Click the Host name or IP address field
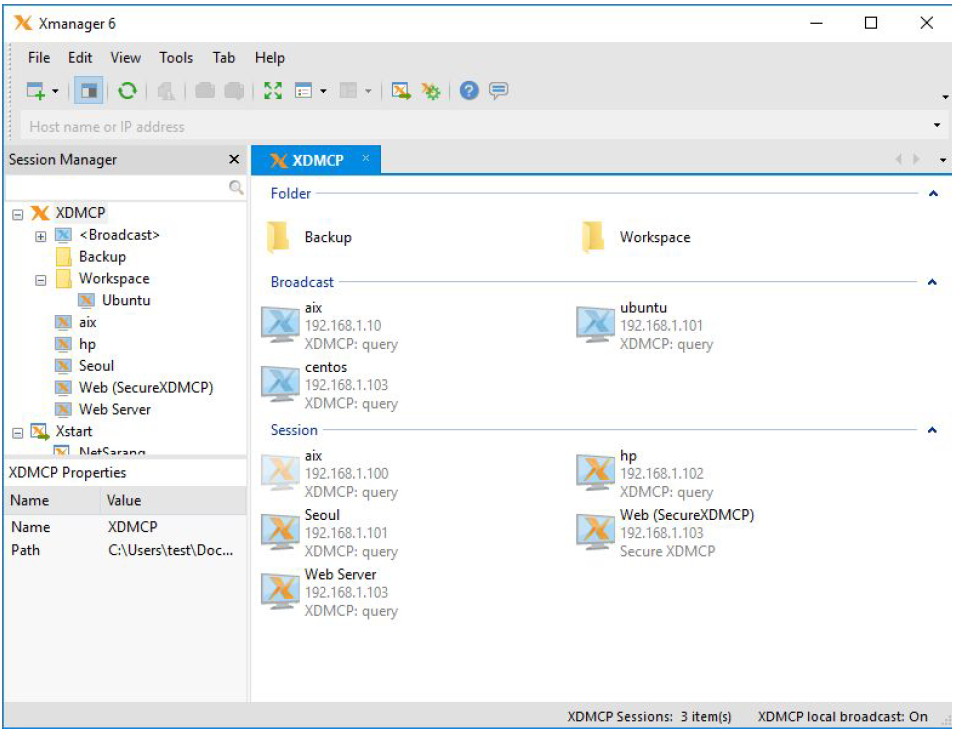The width and height of the screenshot is (955, 731). [475, 126]
